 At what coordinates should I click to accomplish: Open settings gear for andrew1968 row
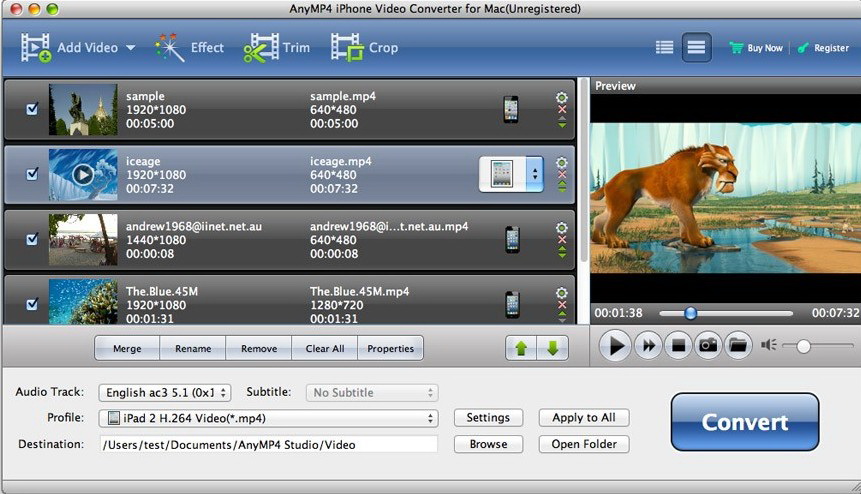[x=562, y=227]
